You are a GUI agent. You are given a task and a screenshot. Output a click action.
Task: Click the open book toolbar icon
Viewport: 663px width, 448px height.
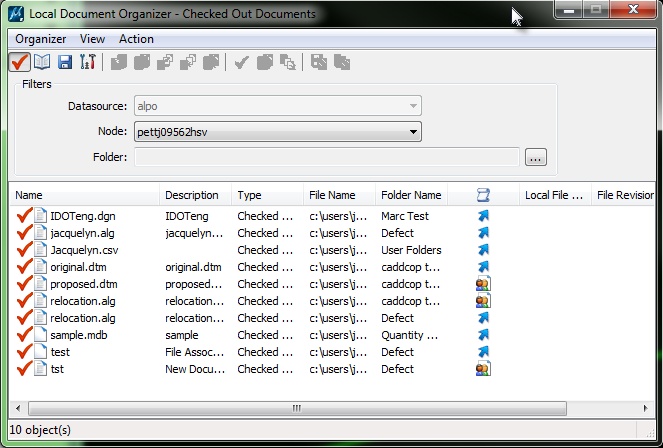coord(42,62)
